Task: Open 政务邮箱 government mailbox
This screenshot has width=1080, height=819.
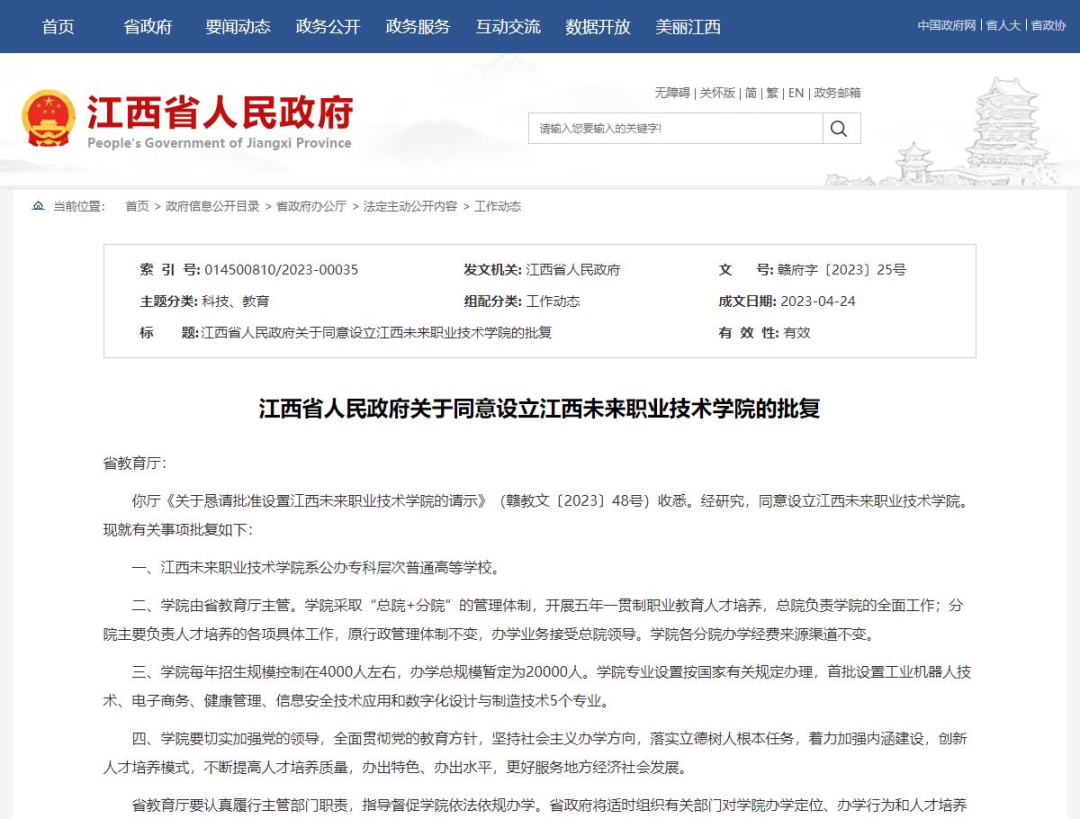Action: [x=838, y=93]
